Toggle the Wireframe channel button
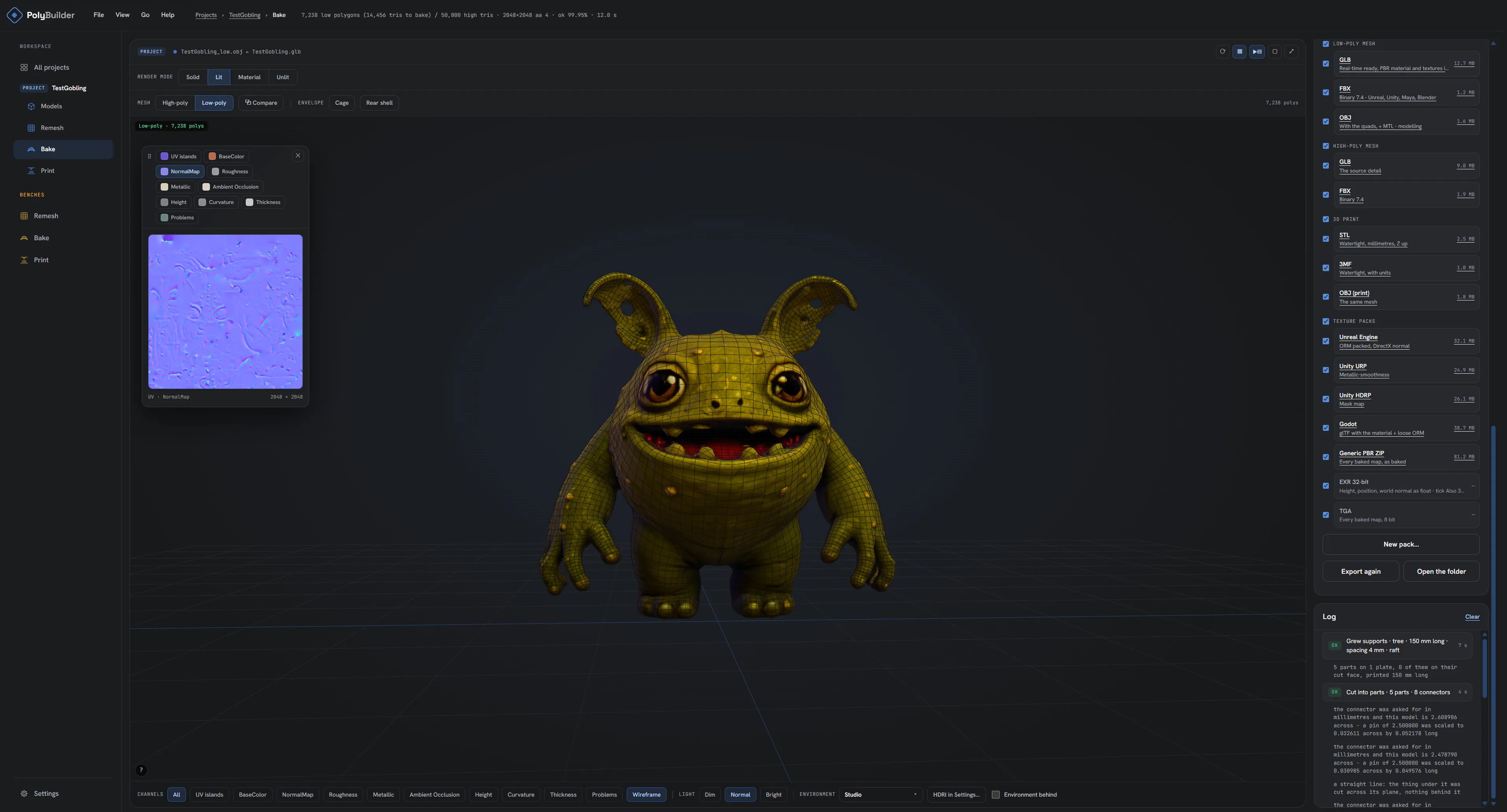Image resolution: width=1507 pixels, height=812 pixels. click(646, 794)
